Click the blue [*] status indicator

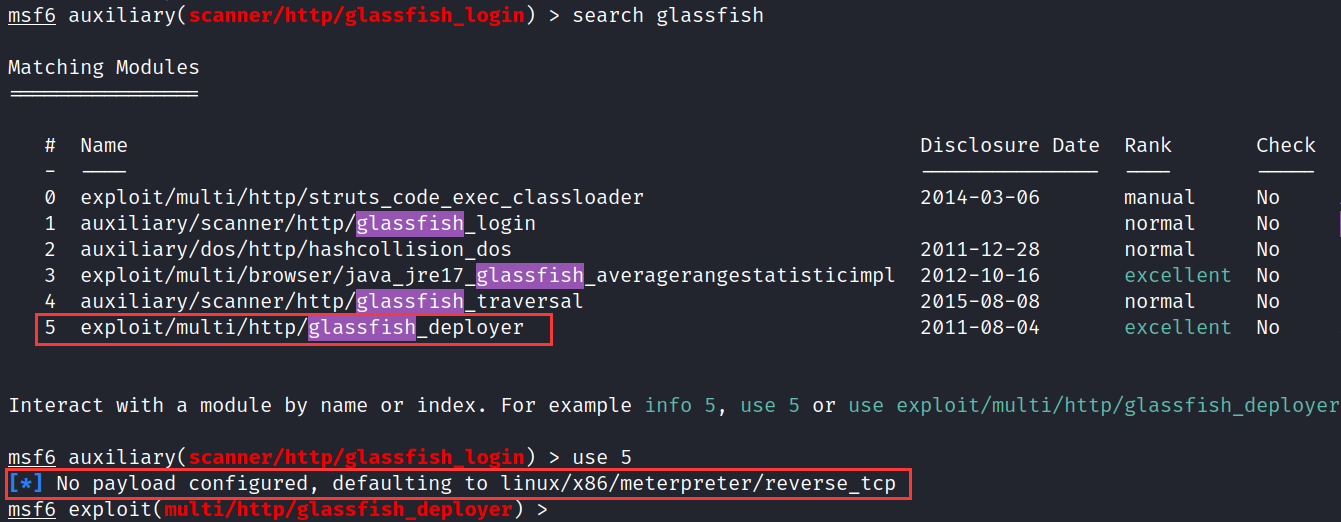(26, 485)
